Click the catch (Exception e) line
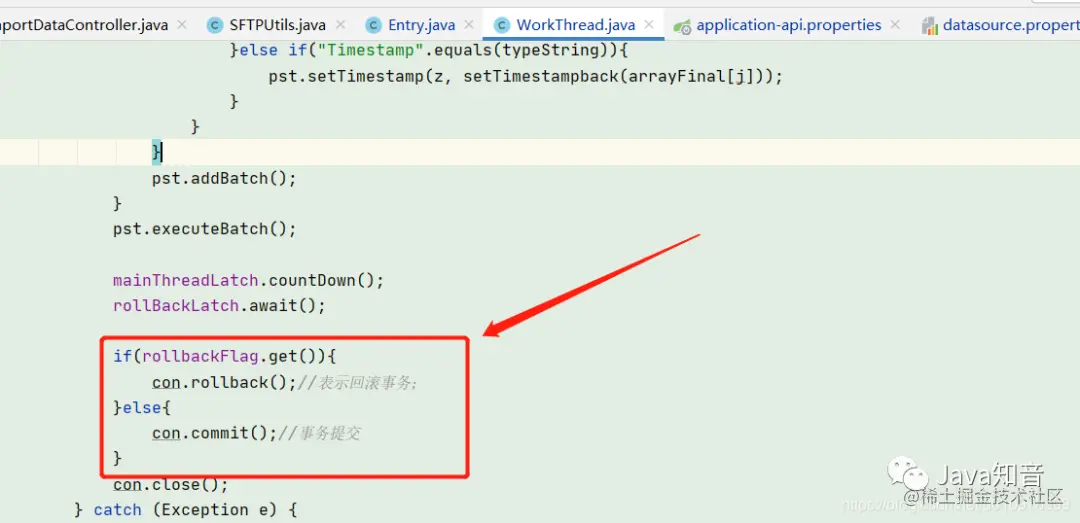Image resolution: width=1080 pixels, height=523 pixels. click(185, 510)
